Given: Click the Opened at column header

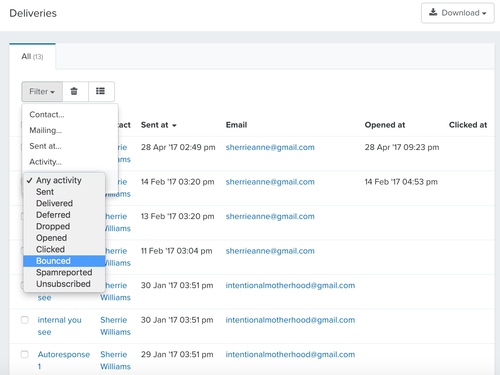Looking at the screenshot, I should coord(385,125).
